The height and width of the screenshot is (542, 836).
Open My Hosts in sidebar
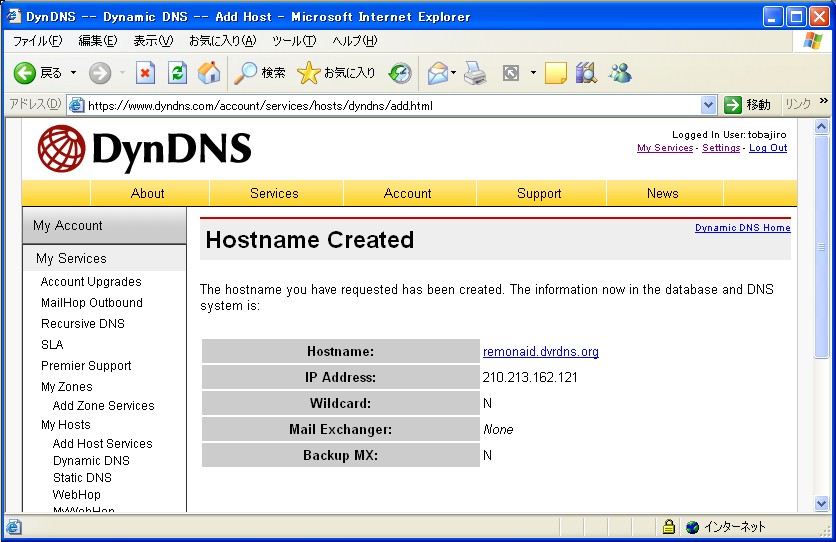[66, 425]
